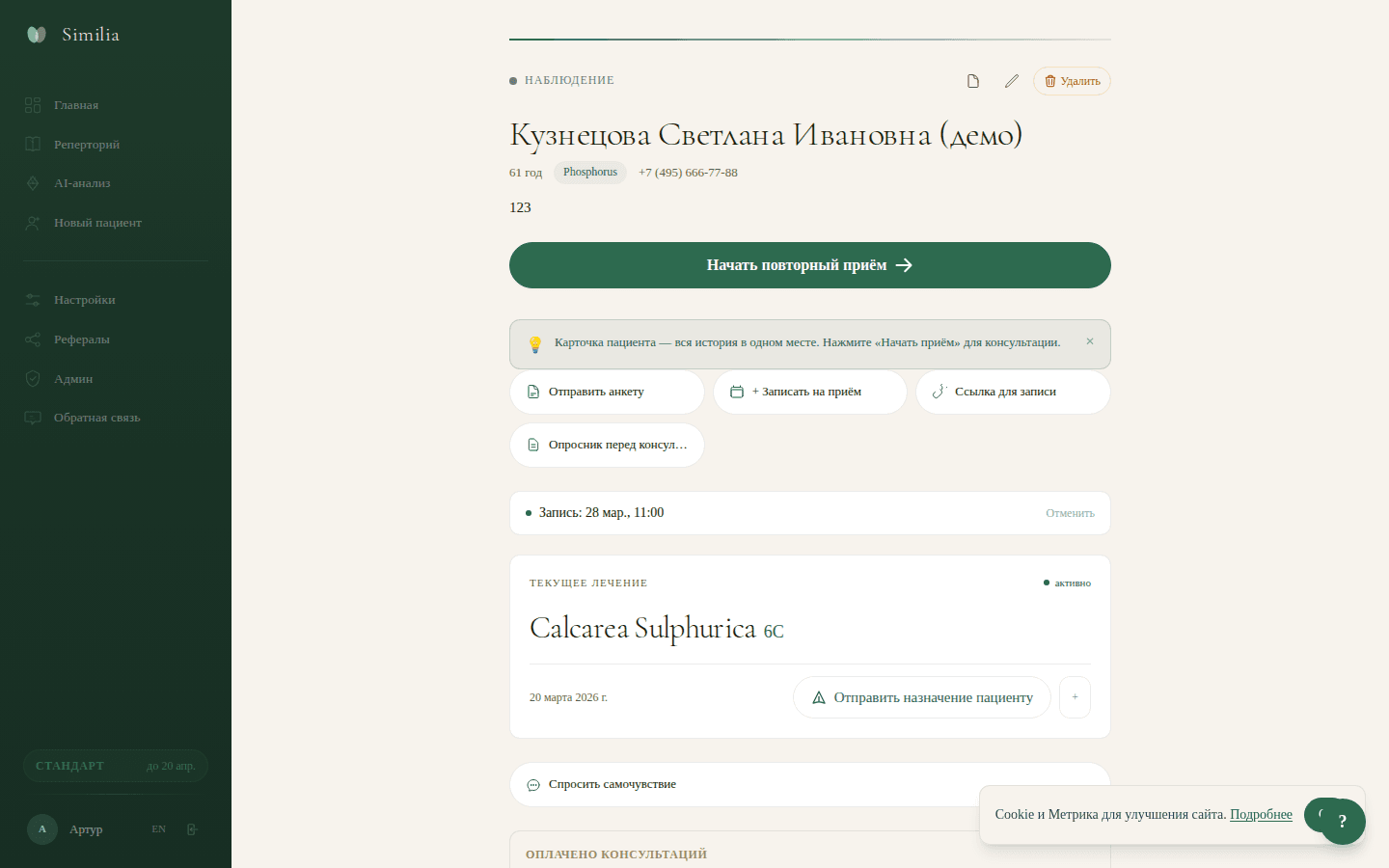Click the Similia leaf logo
1389x868 pixels.
(x=36, y=33)
